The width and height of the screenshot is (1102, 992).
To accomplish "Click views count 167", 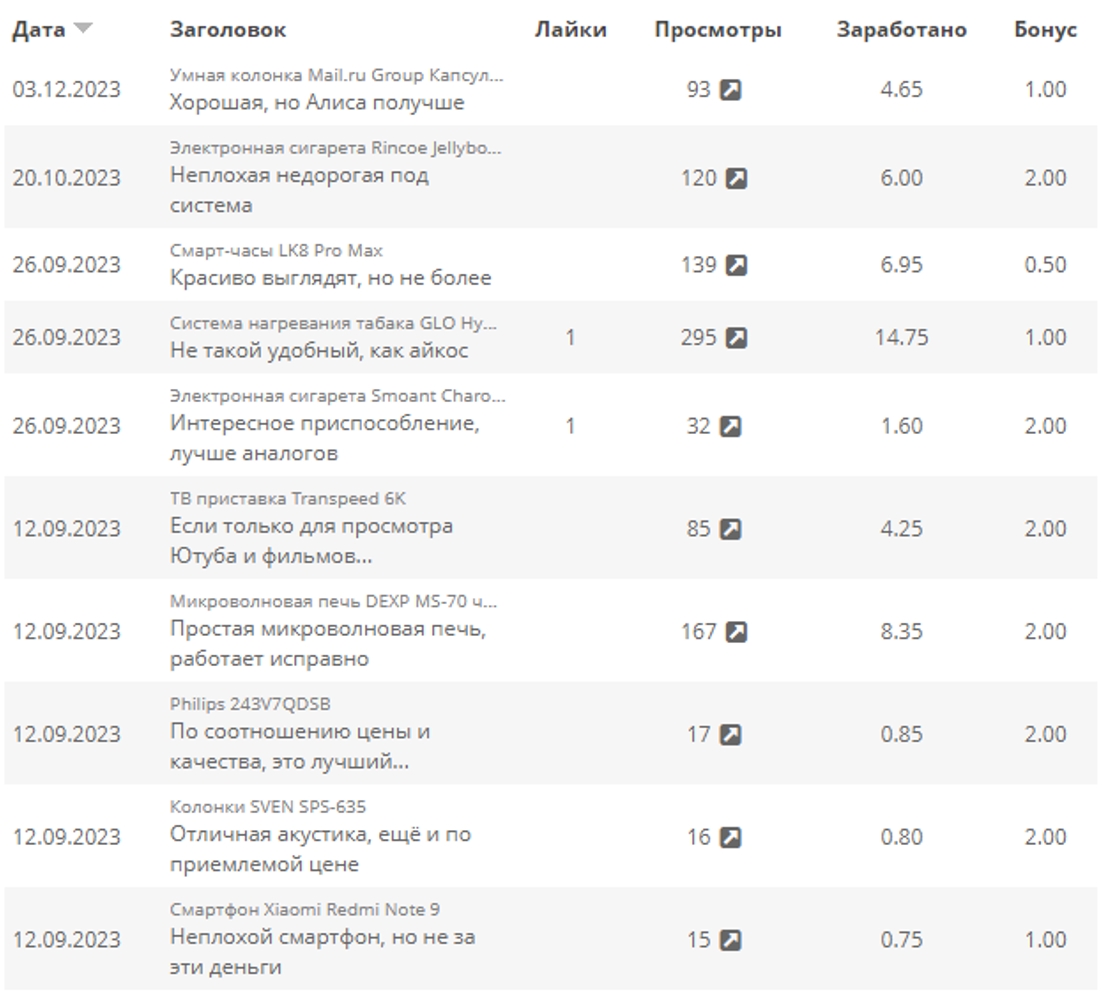I will (699, 632).
